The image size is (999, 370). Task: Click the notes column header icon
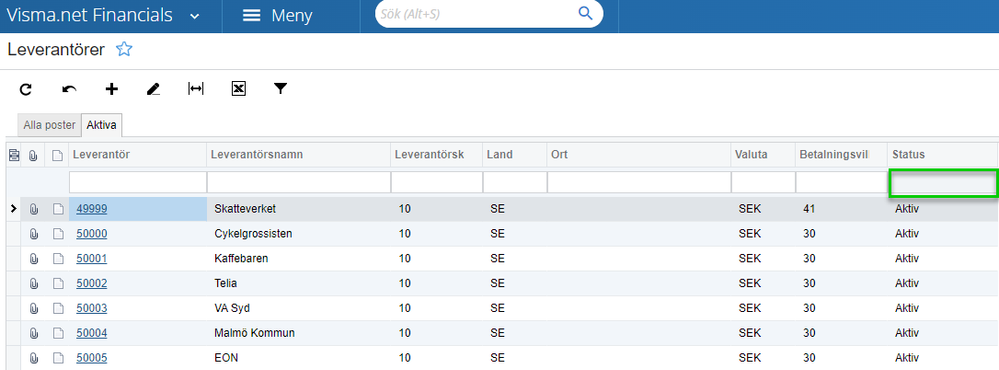click(x=57, y=155)
